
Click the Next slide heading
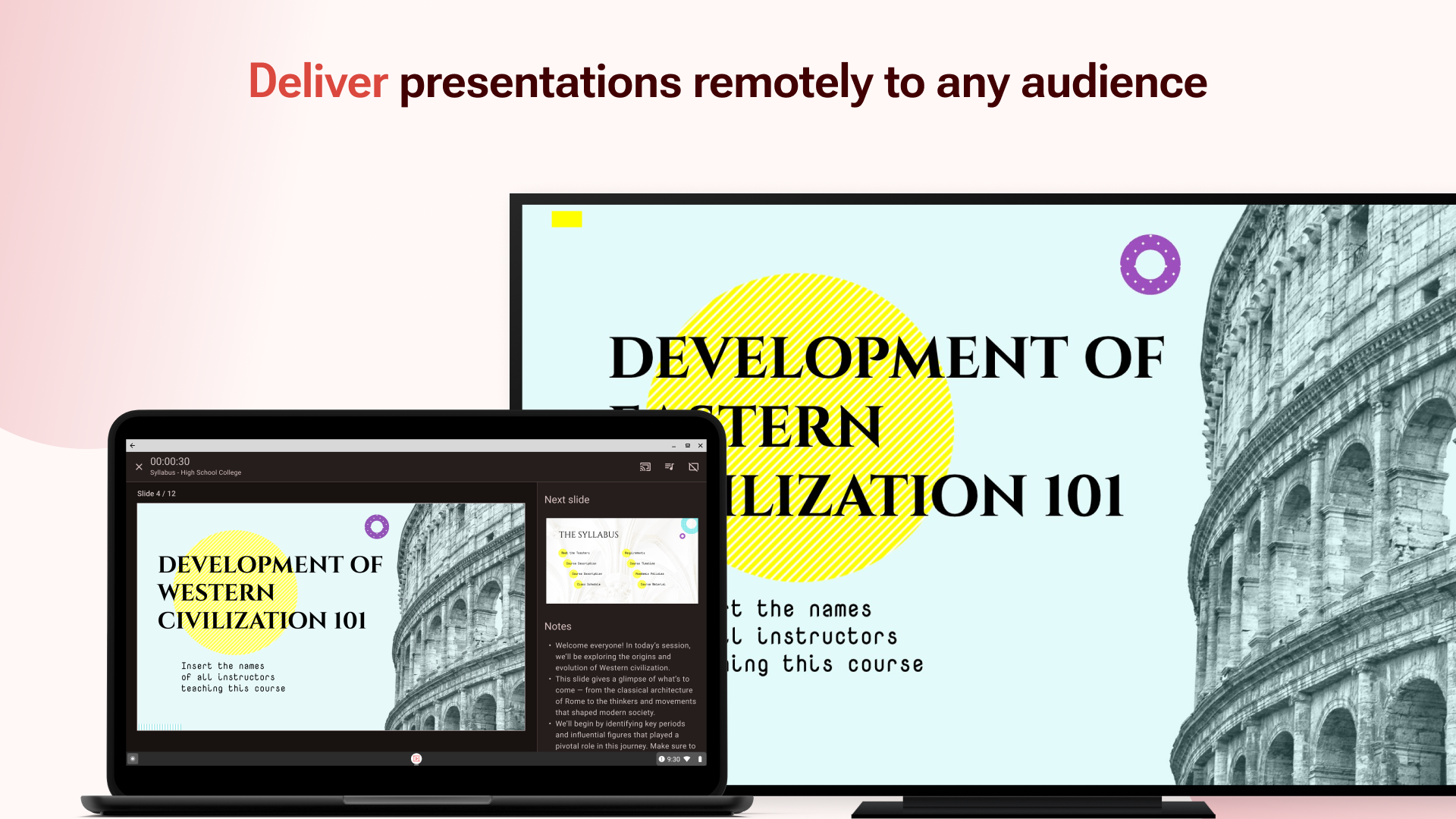pos(566,500)
